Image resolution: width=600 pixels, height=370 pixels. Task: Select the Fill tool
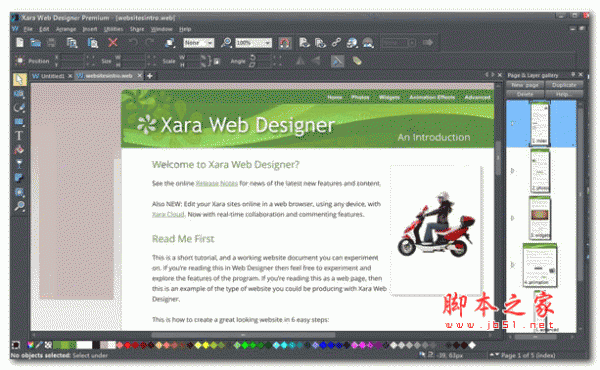pyautogui.click(x=19, y=150)
